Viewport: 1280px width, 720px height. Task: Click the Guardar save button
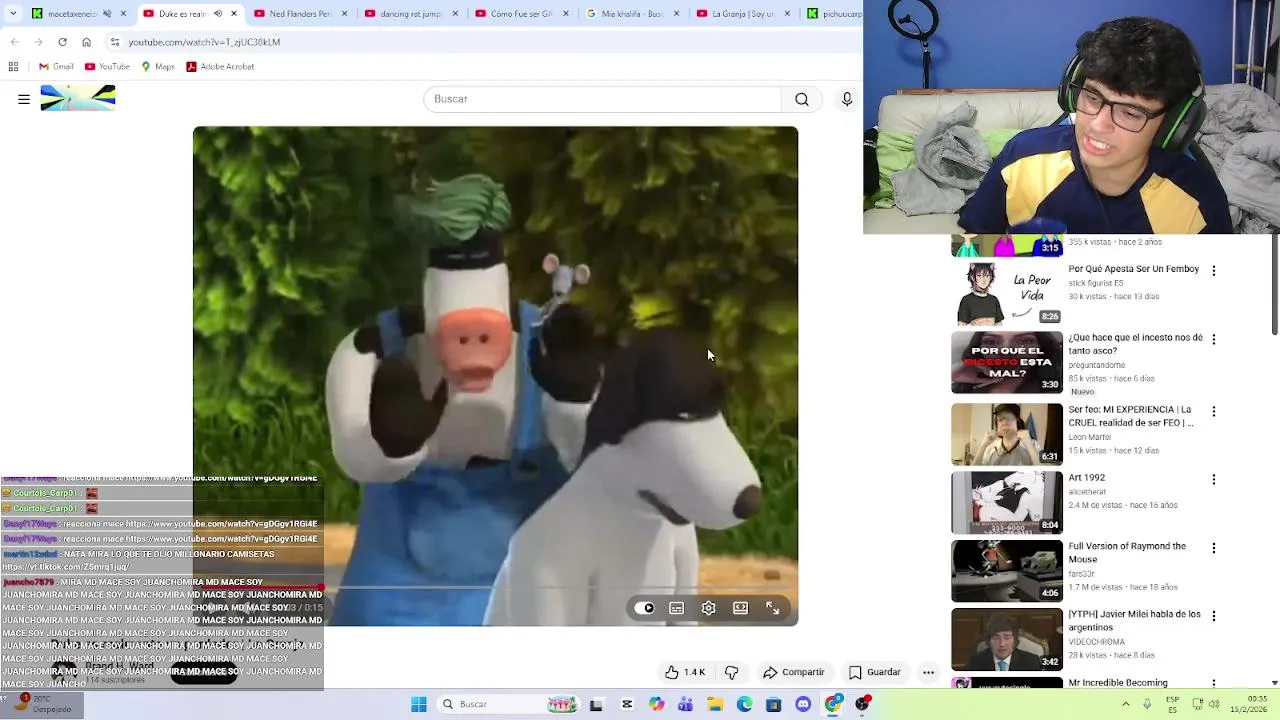pyautogui.click(x=875, y=672)
